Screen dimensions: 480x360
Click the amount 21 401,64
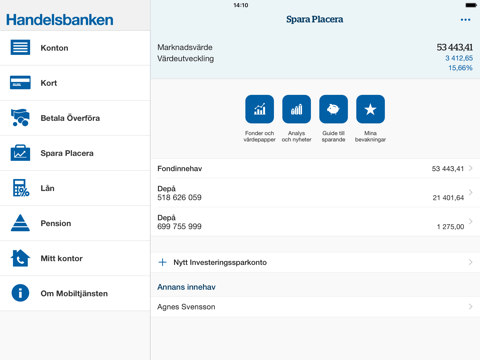pos(448,198)
